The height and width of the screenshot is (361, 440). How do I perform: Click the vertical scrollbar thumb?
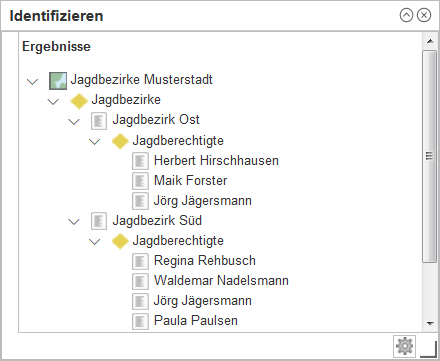[429, 156]
